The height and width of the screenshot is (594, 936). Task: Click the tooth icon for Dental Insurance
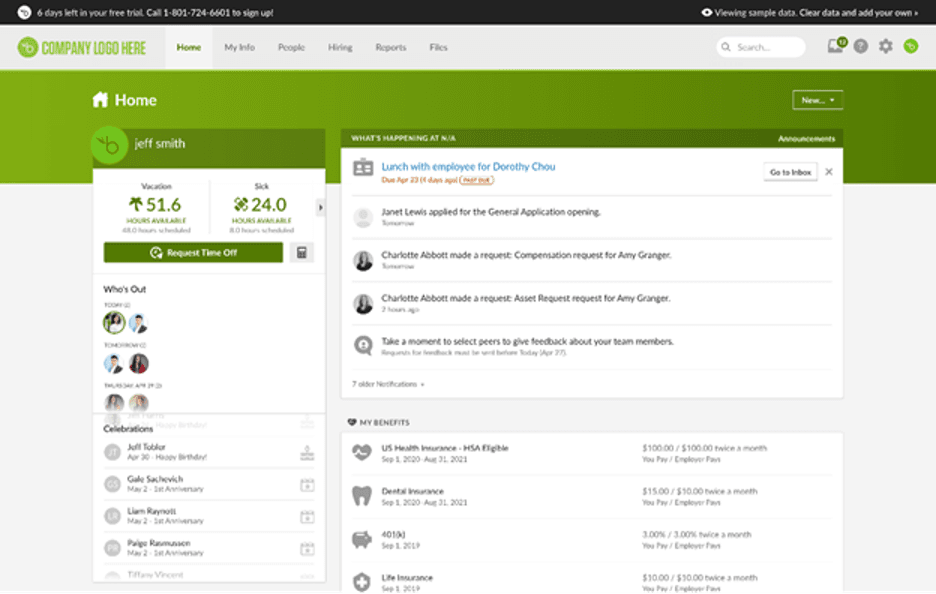361,496
